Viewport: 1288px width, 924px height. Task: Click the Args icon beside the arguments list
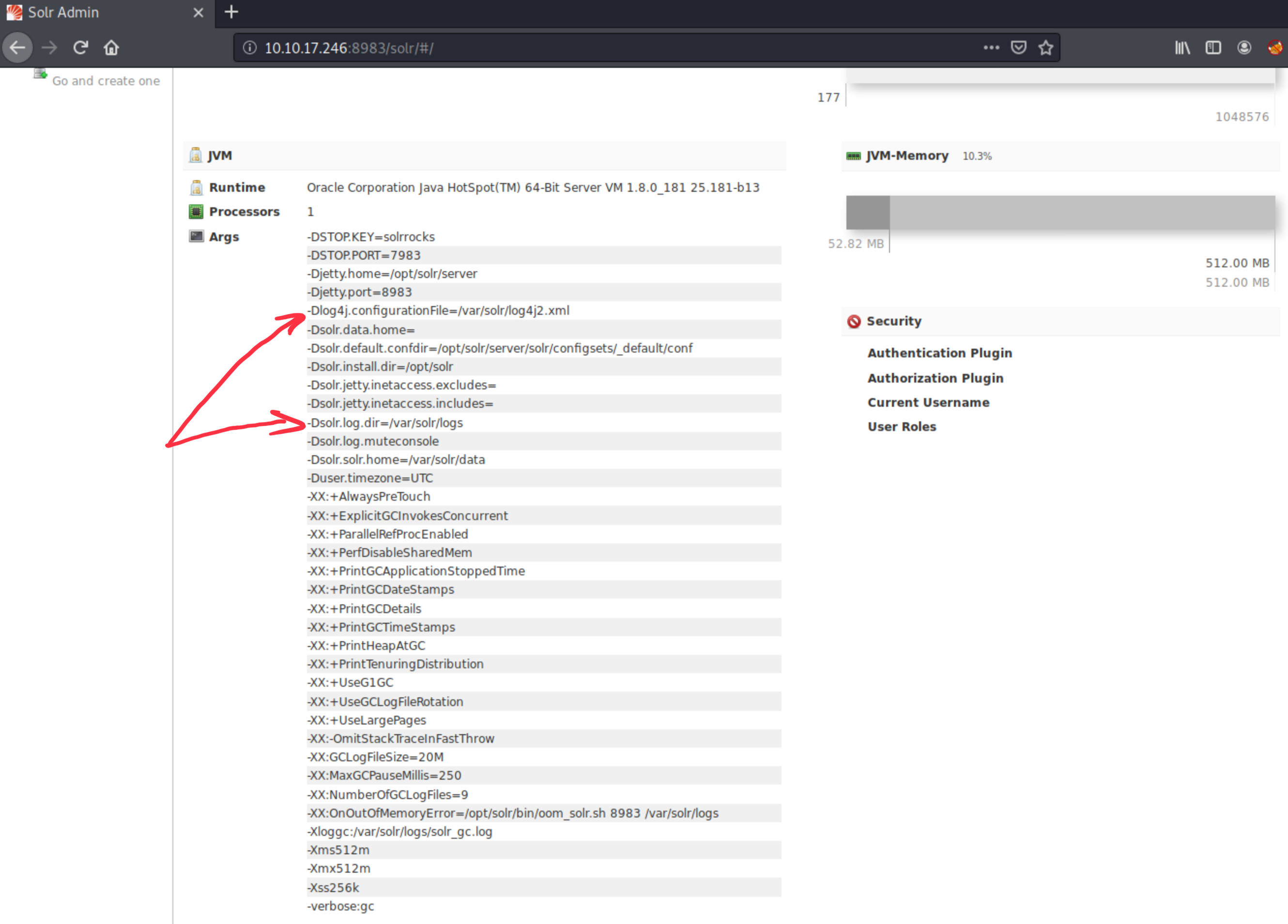[x=195, y=236]
